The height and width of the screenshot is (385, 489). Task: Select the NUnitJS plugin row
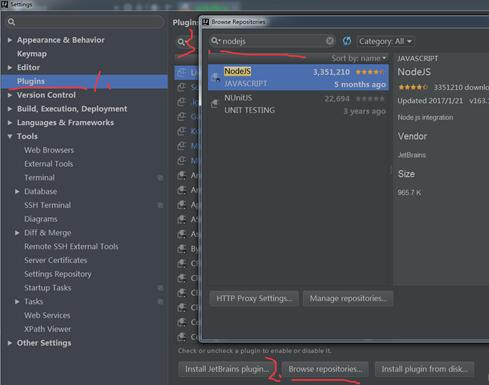(298, 104)
